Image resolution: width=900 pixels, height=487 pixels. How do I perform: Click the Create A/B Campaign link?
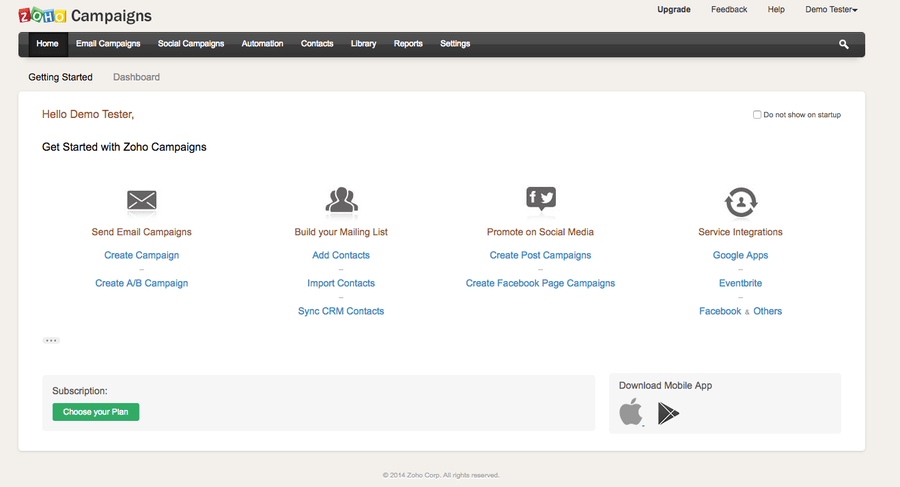tap(142, 283)
